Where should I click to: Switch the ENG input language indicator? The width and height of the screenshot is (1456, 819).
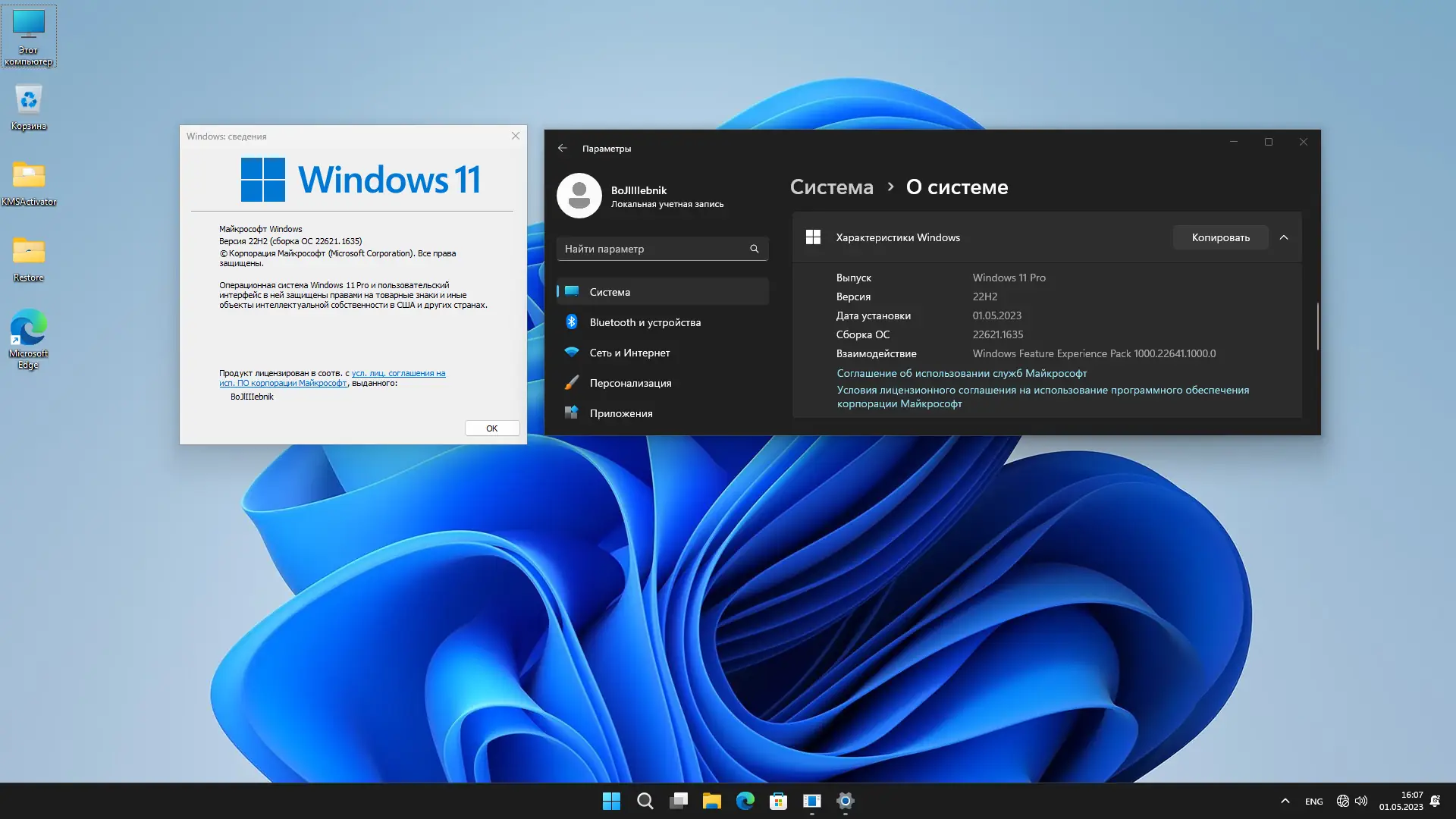(1313, 802)
